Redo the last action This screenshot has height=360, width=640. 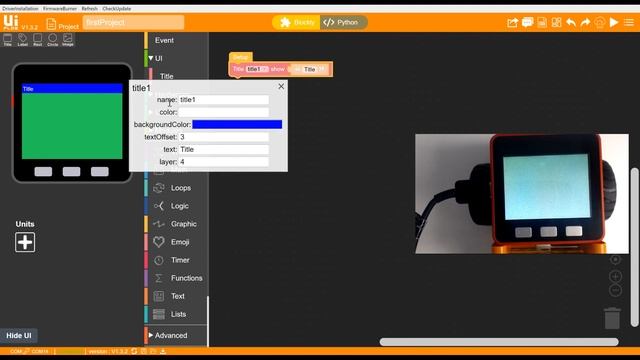pyautogui.click(x=585, y=22)
